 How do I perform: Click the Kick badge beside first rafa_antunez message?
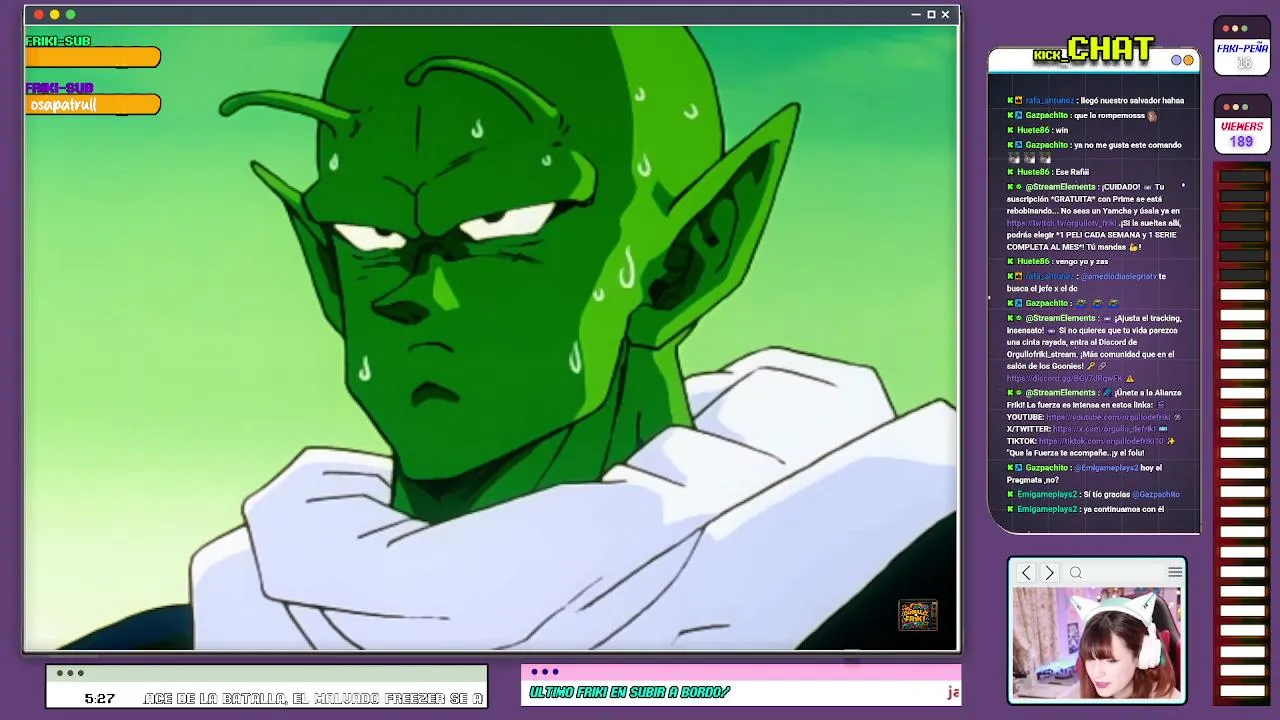click(1010, 100)
